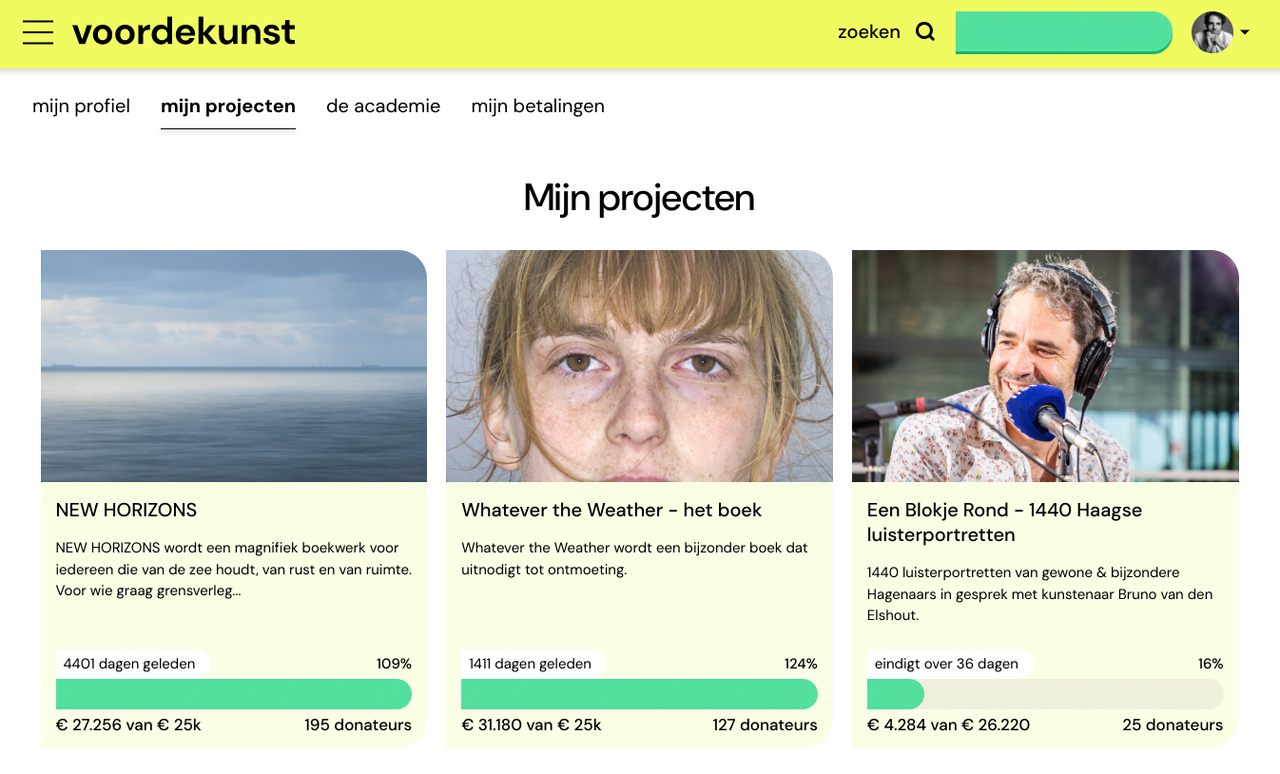The height and width of the screenshot is (774, 1280).
Task: Open Een Blokje Rond radio photo
Action: [x=1045, y=366]
